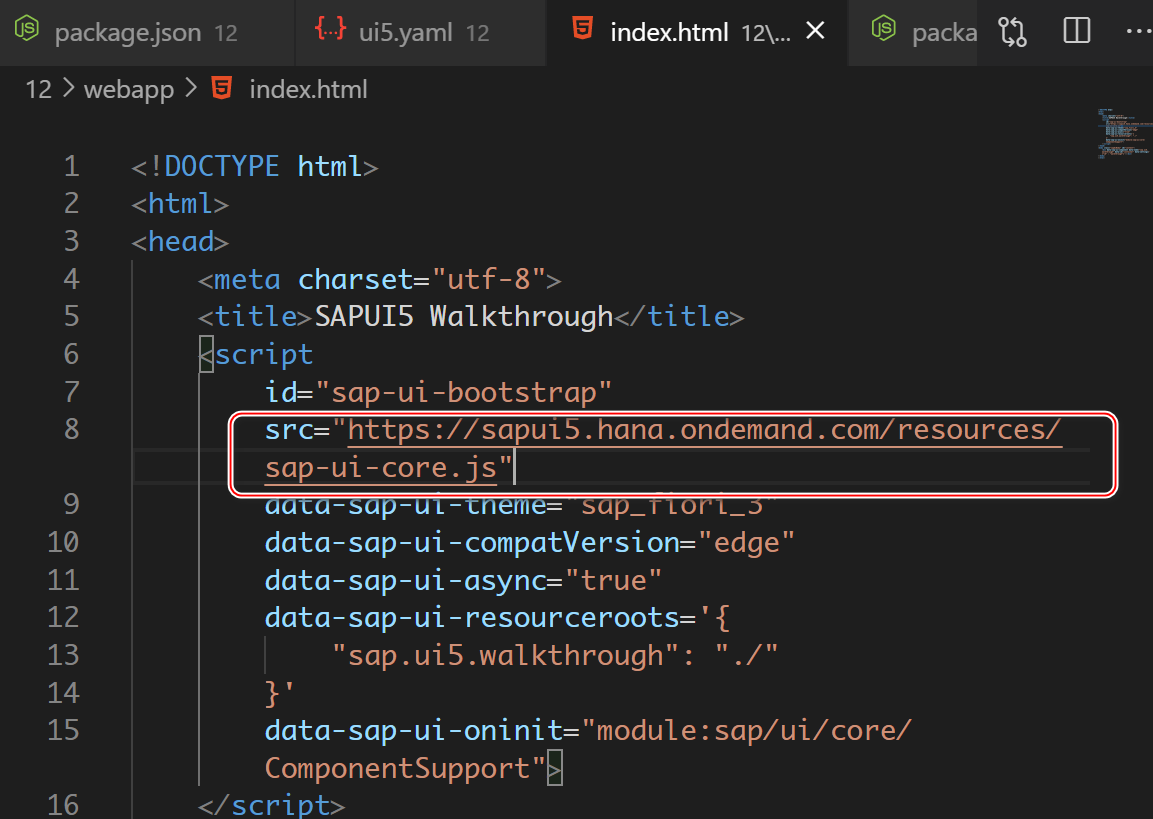Open the compare changes icon
This screenshot has height=819, width=1153.
click(1012, 31)
